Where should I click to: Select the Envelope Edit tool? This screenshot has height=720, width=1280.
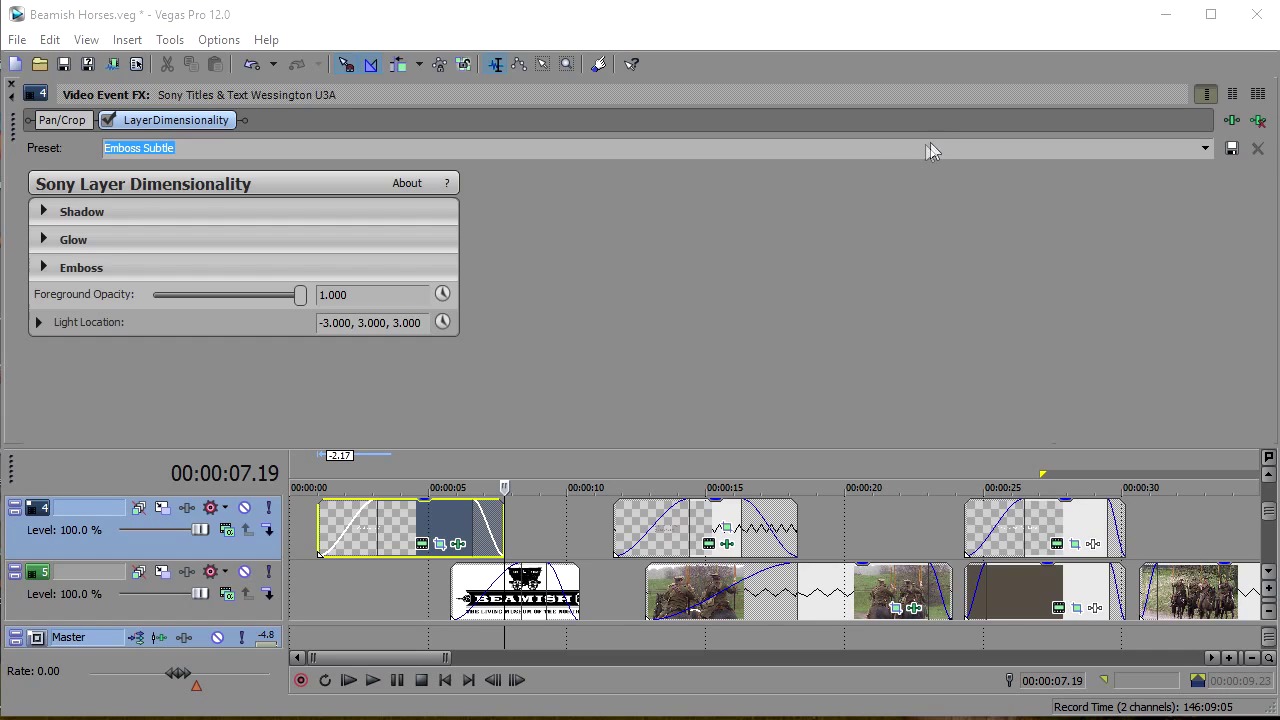click(x=519, y=64)
